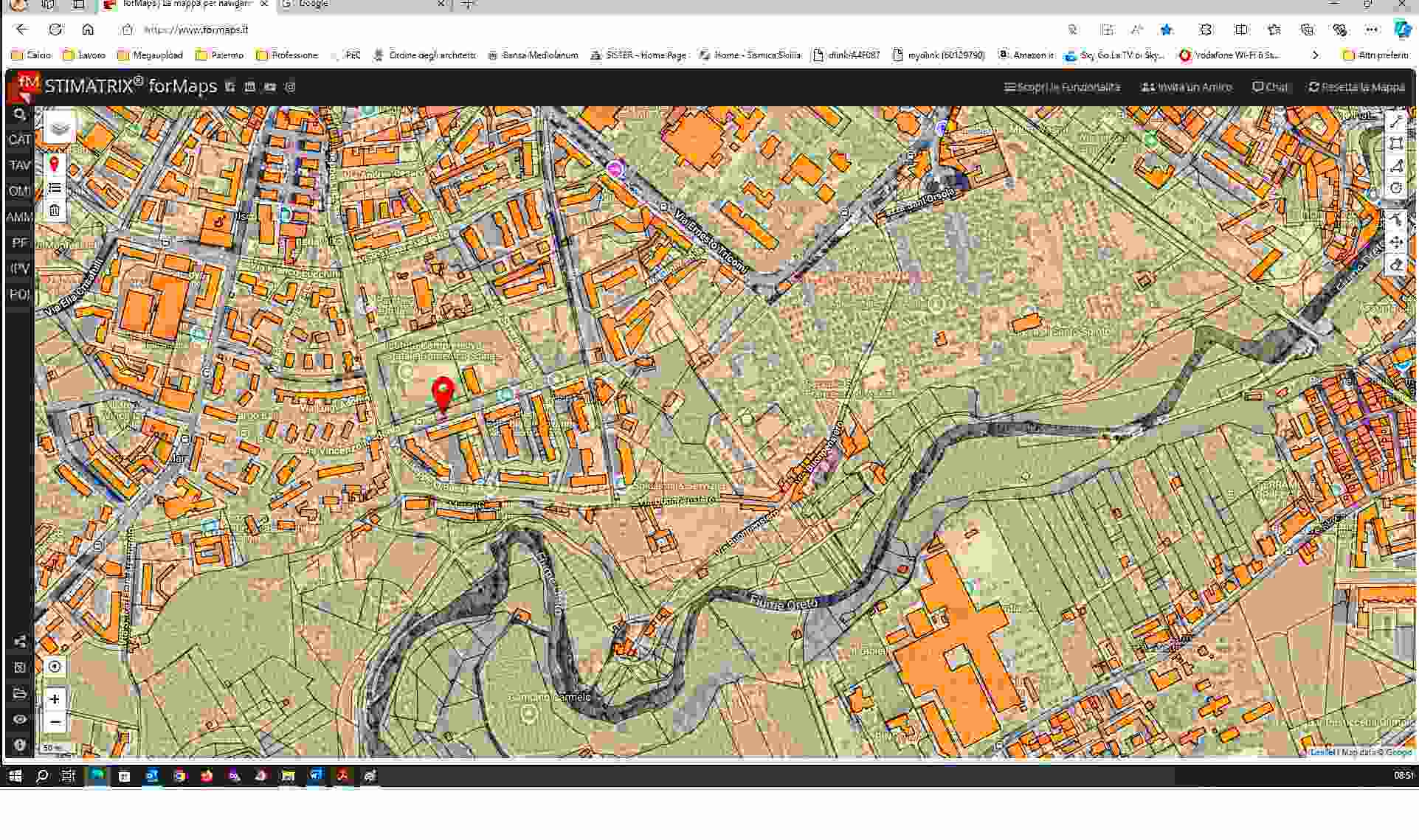Click the search magnifier in sidebar
Viewport: 1419px width, 840px height.
(x=20, y=114)
